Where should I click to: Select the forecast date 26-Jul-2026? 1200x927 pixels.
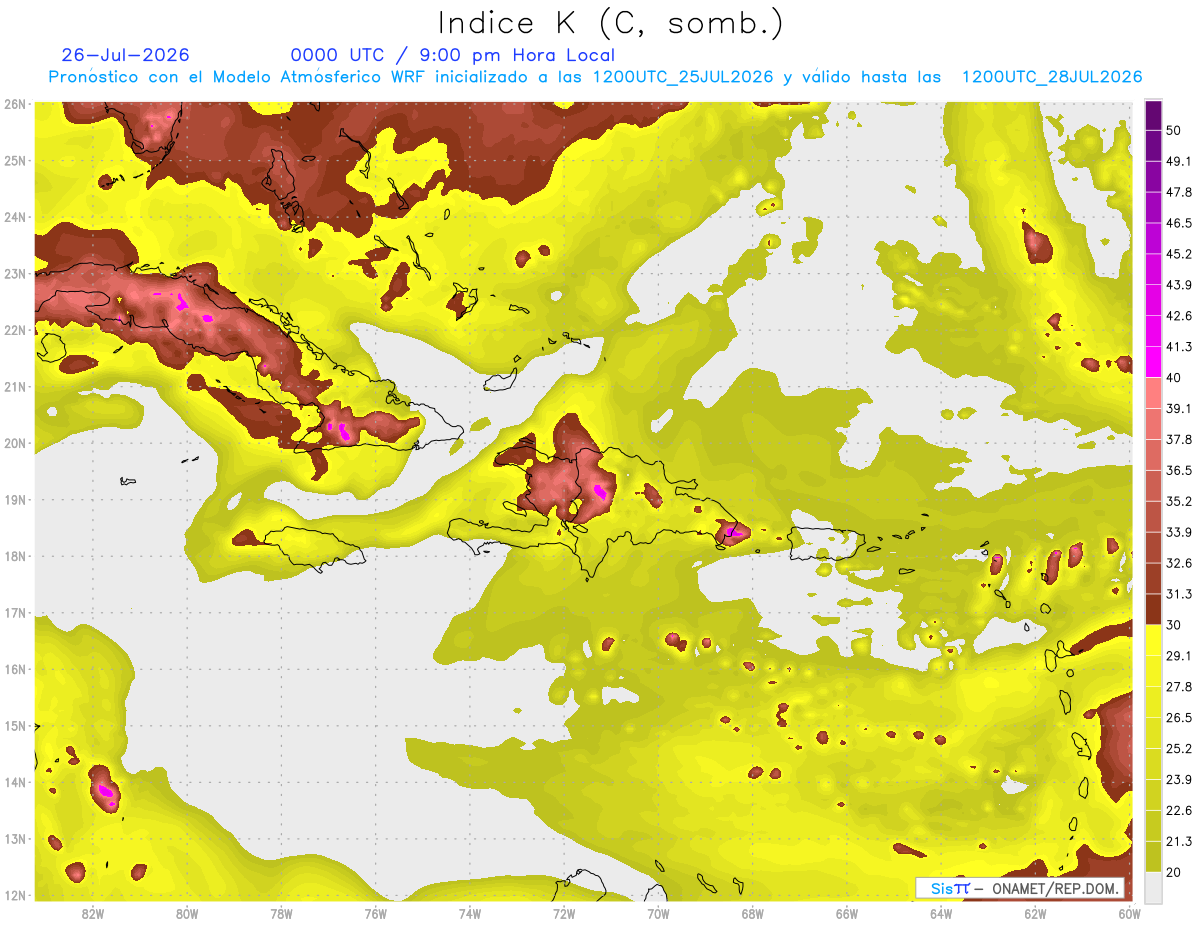[125, 55]
